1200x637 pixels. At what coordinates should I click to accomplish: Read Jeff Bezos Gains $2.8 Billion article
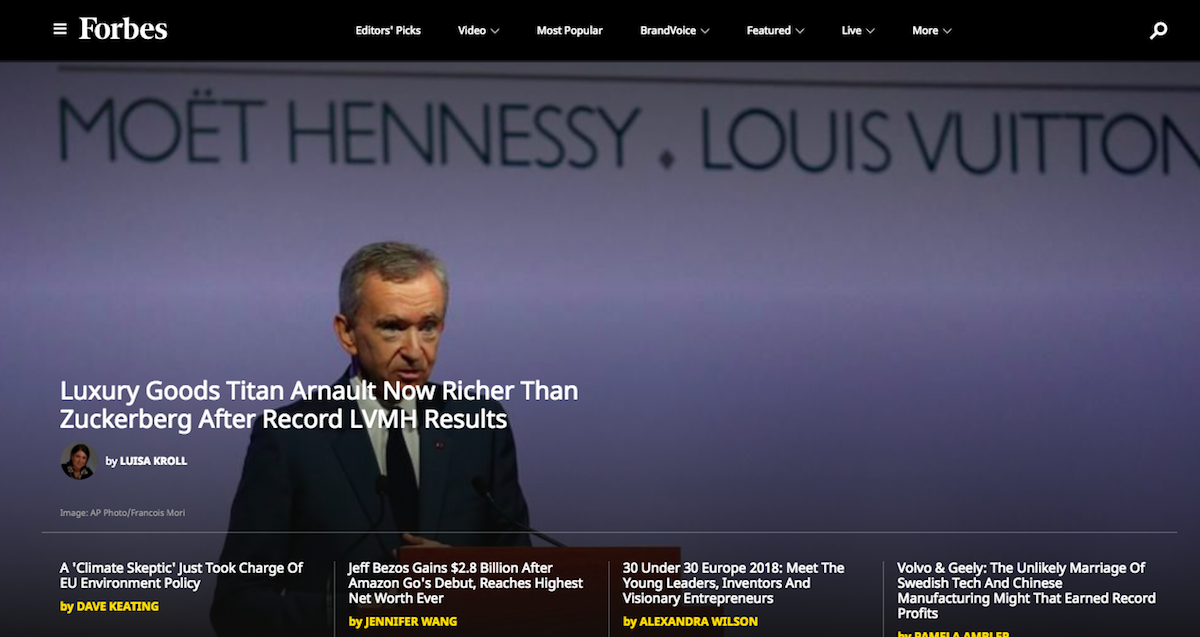click(465, 583)
